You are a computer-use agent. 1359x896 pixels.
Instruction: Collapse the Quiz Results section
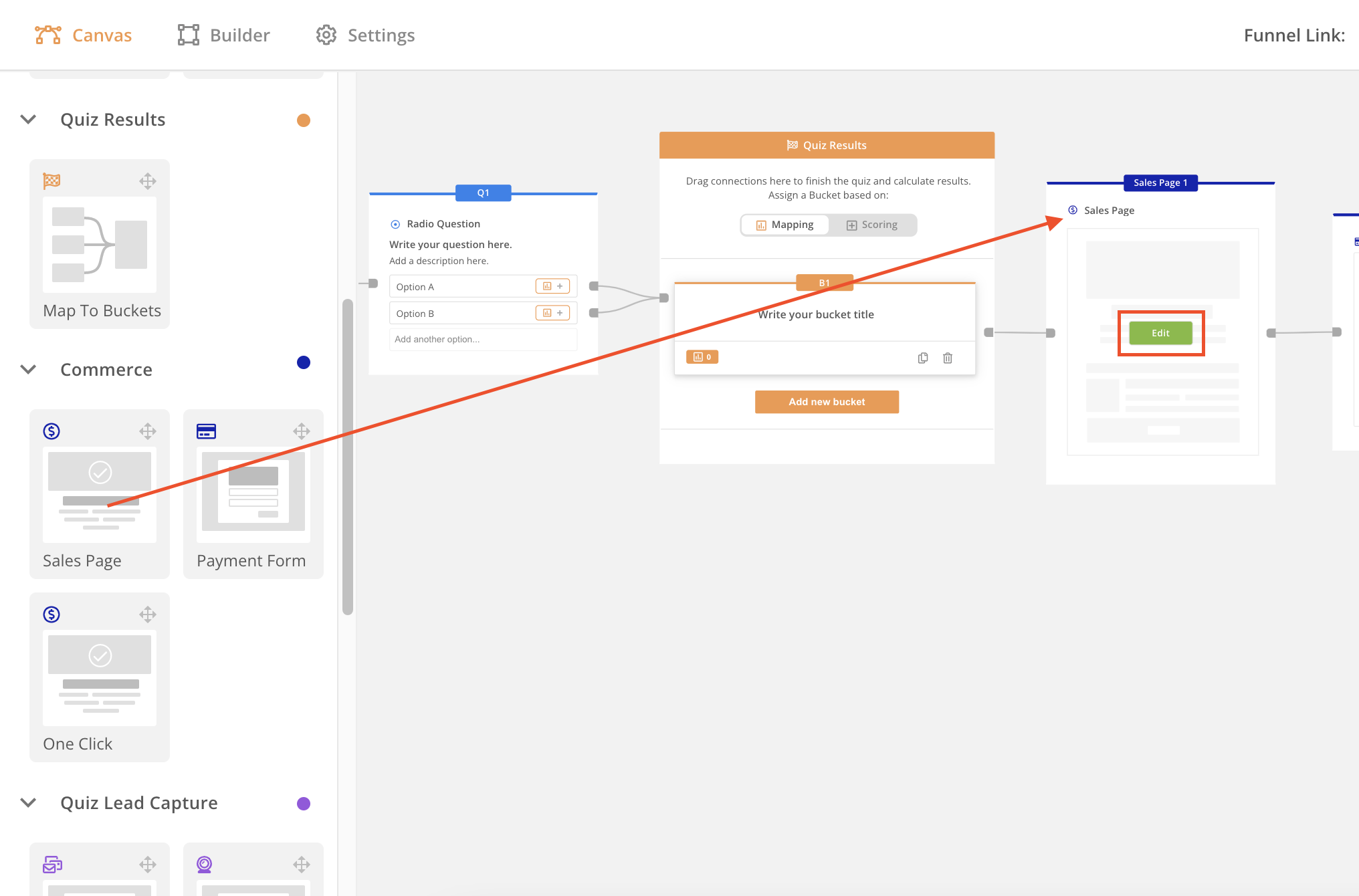[x=28, y=120]
